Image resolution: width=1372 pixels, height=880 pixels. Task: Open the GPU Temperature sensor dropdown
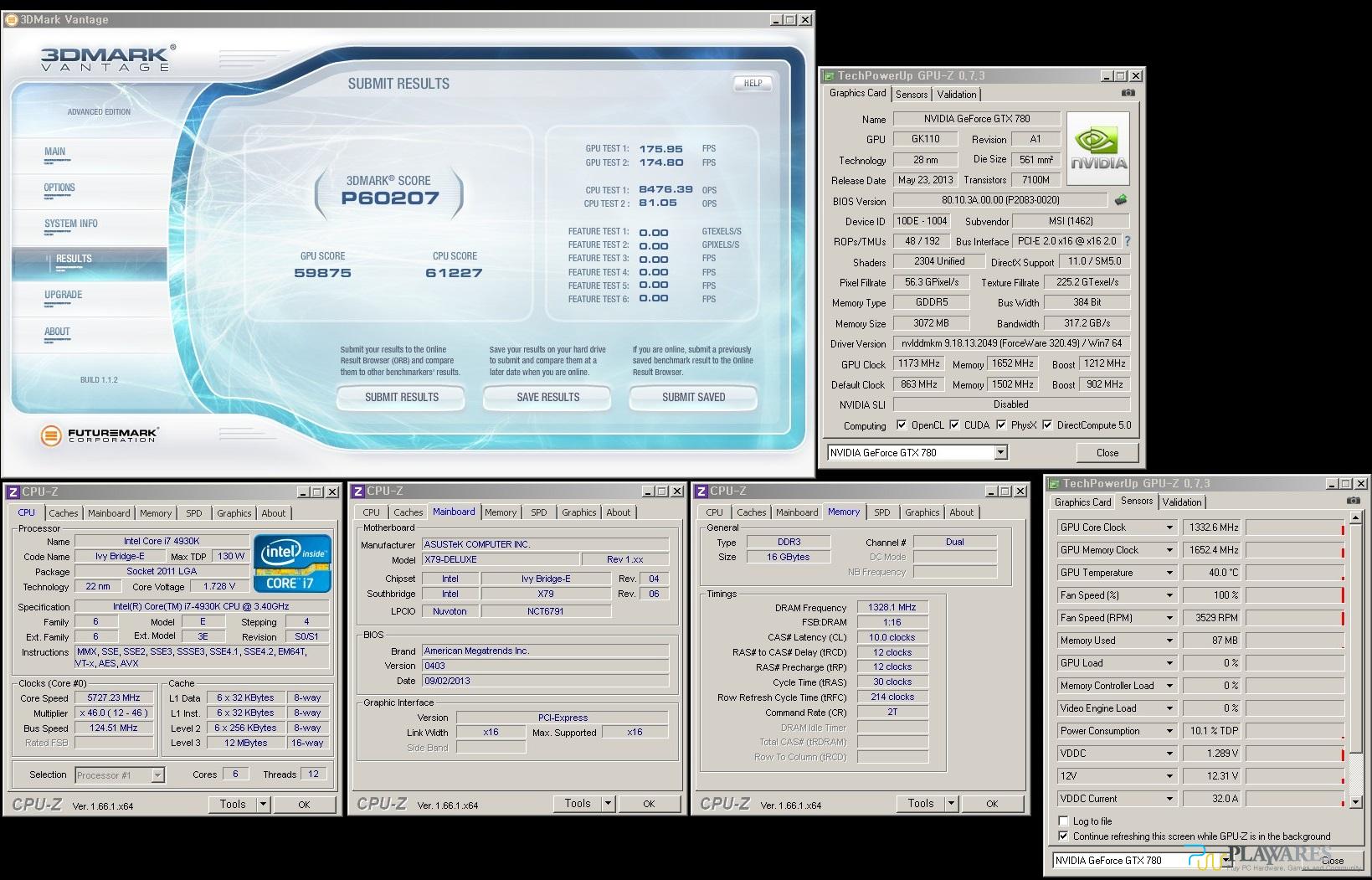click(x=1169, y=573)
